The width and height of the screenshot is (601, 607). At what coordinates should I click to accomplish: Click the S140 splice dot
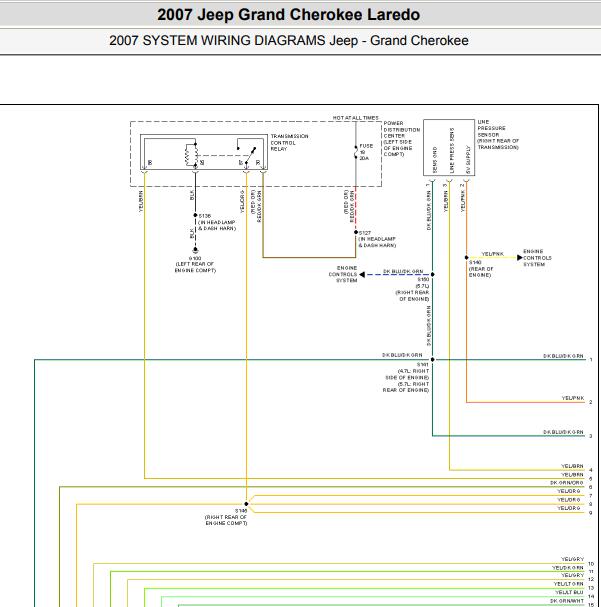click(466, 257)
